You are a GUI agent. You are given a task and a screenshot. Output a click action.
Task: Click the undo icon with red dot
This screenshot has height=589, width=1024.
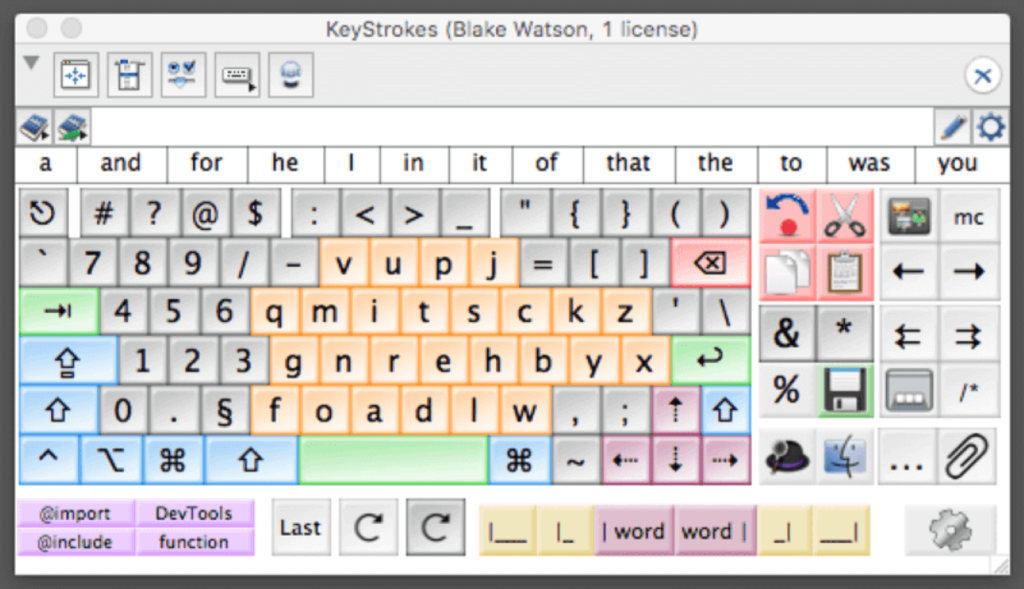pyautogui.click(x=788, y=215)
